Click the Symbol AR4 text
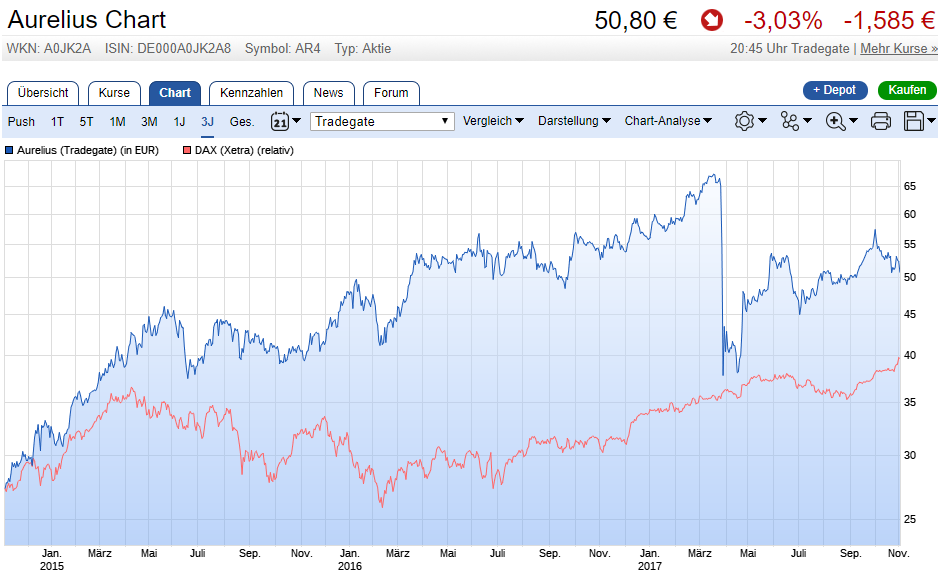 point(282,49)
